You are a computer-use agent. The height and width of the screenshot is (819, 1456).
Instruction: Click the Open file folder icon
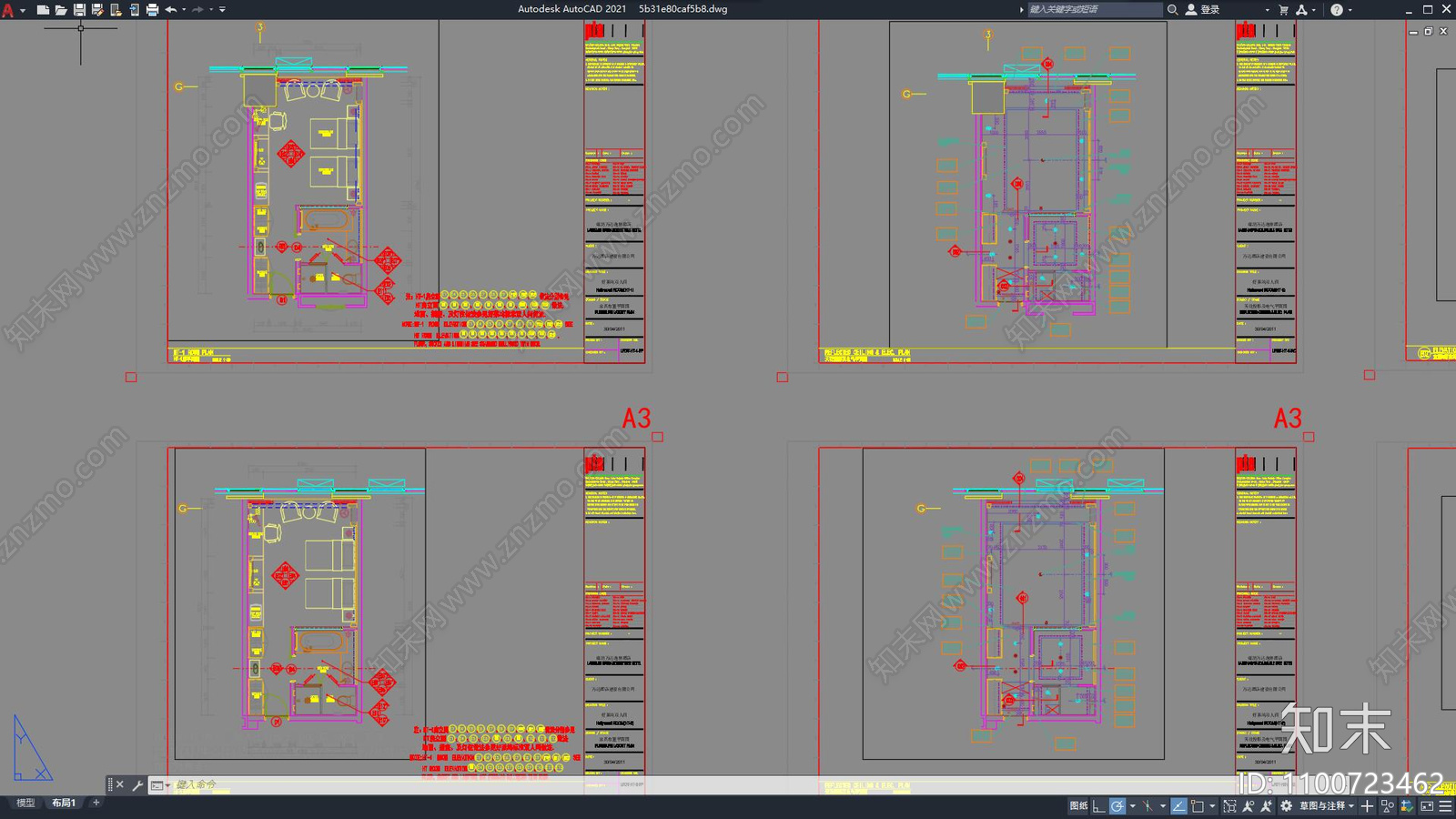pyautogui.click(x=61, y=10)
